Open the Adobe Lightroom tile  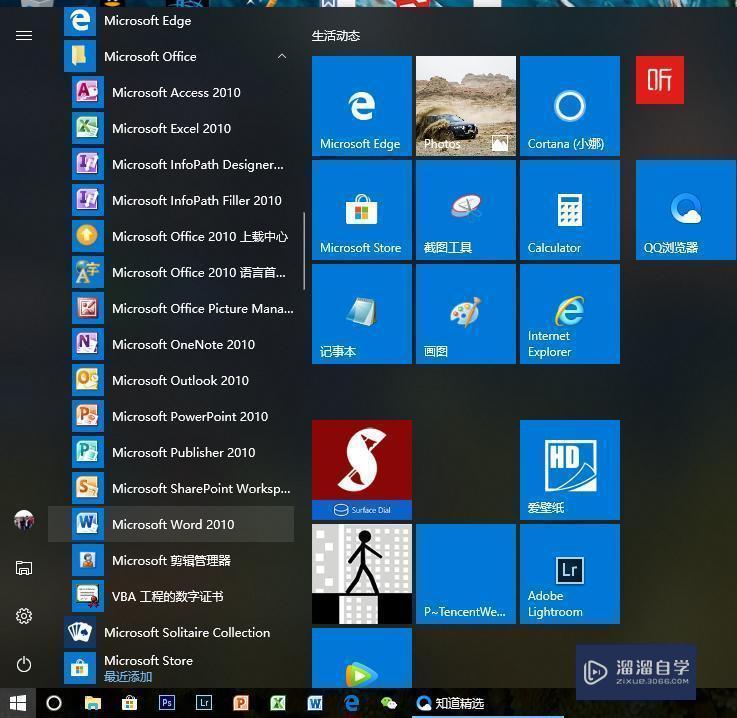[570, 574]
